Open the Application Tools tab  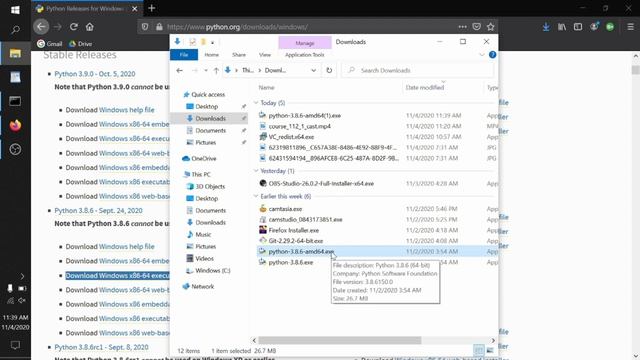coord(304,55)
